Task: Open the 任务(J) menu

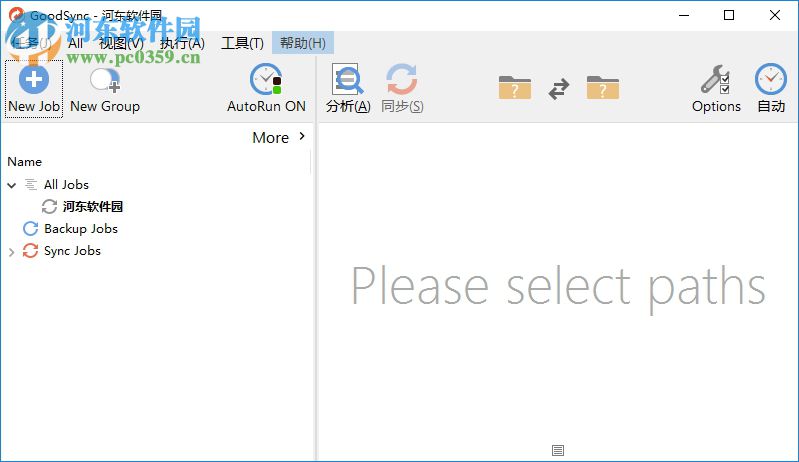Action: pyautogui.click(x=31, y=43)
